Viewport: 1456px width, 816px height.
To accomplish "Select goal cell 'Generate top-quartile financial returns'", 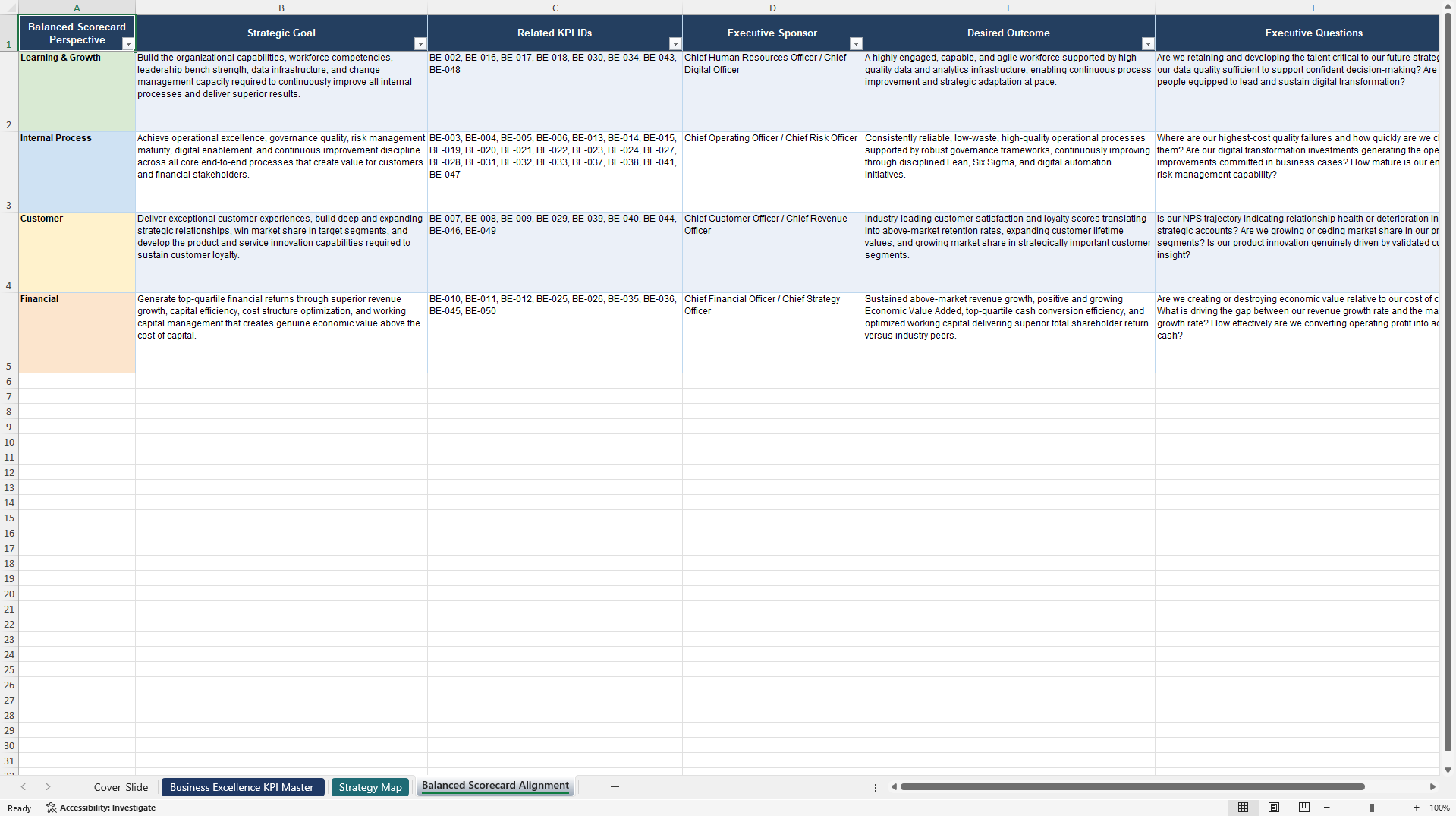I will tap(281, 333).
